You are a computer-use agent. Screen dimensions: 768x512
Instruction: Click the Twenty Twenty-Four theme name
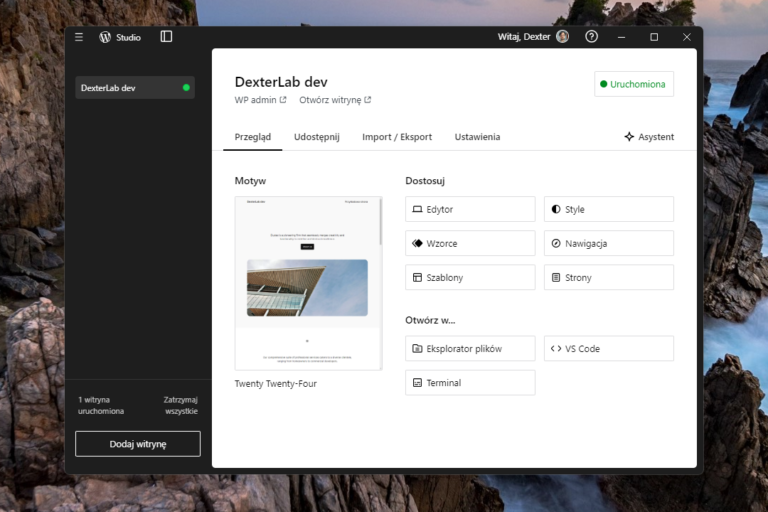(276, 384)
